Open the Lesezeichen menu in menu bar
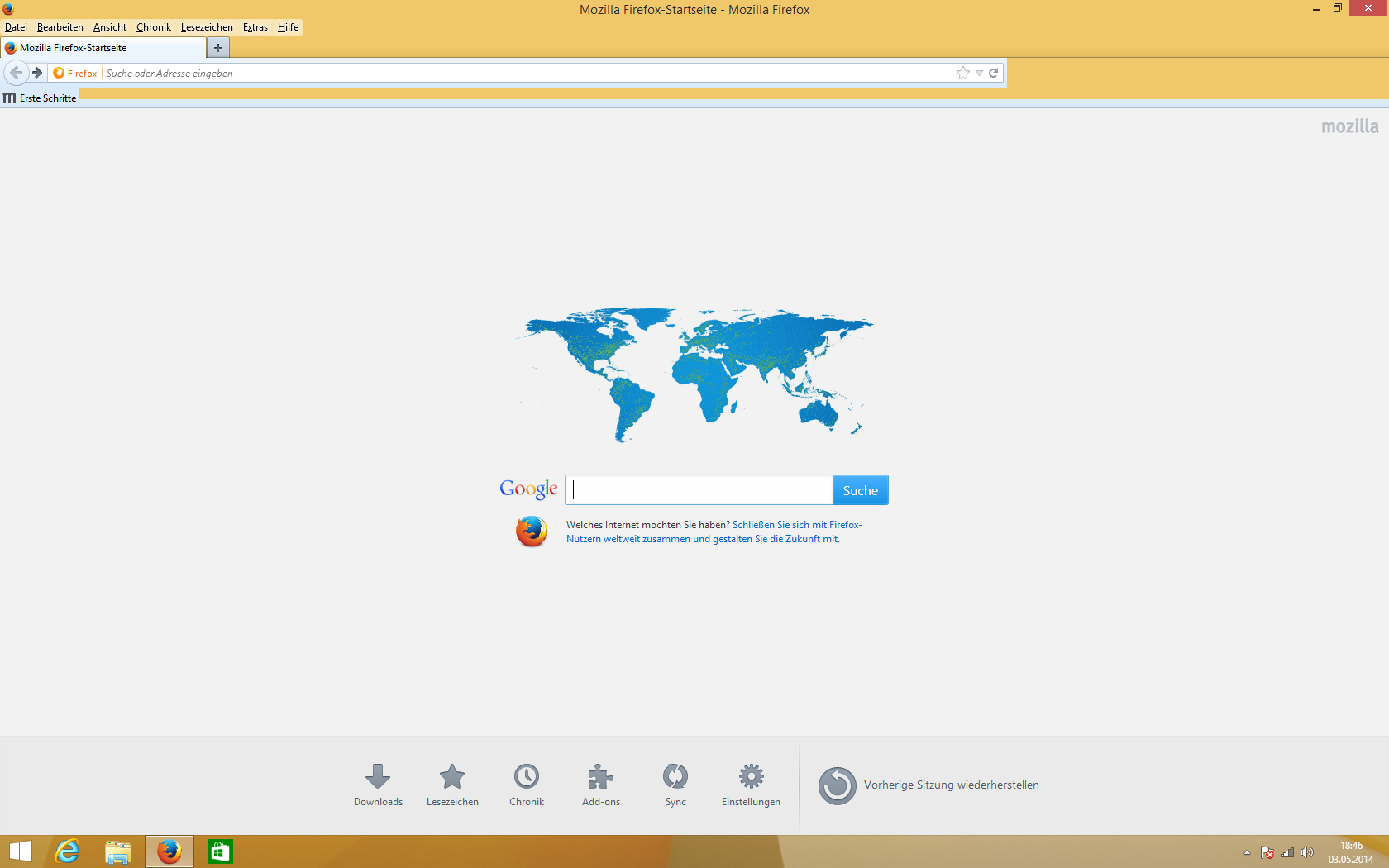Image resolution: width=1389 pixels, height=868 pixels. click(x=207, y=27)
